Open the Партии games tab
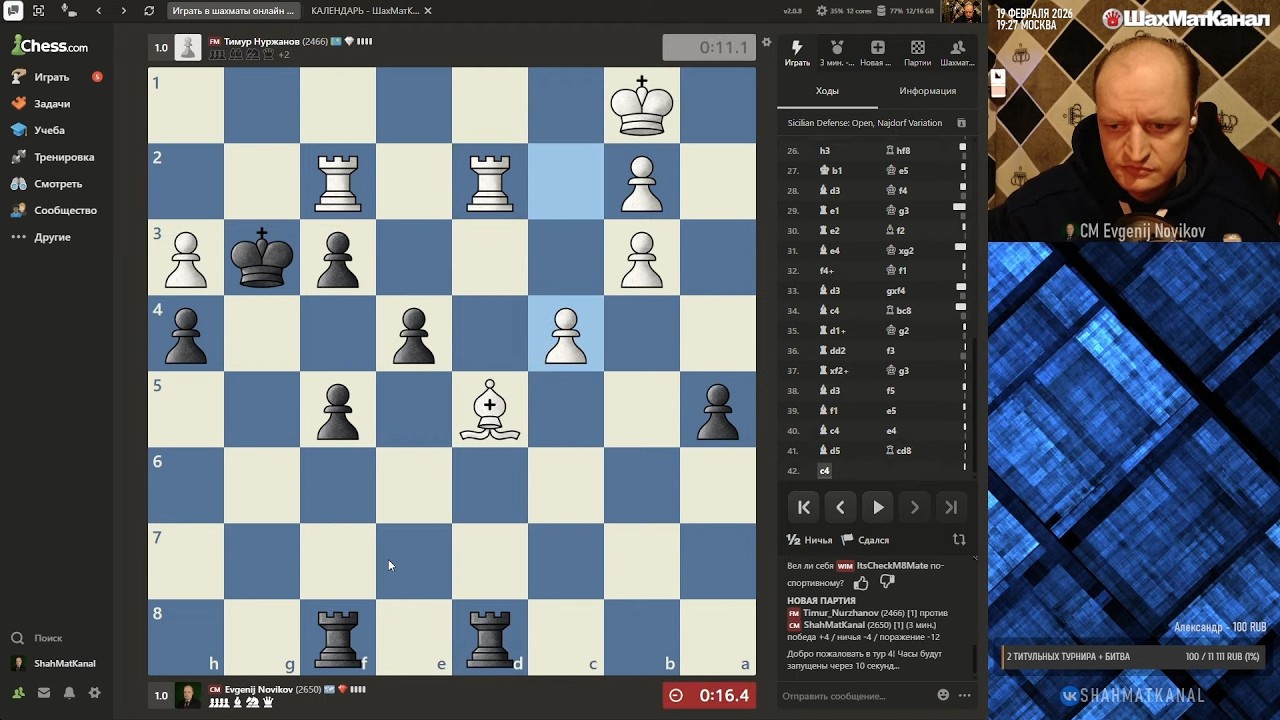This screenshot has width=1280, height=720. click(x=917, y=53)
